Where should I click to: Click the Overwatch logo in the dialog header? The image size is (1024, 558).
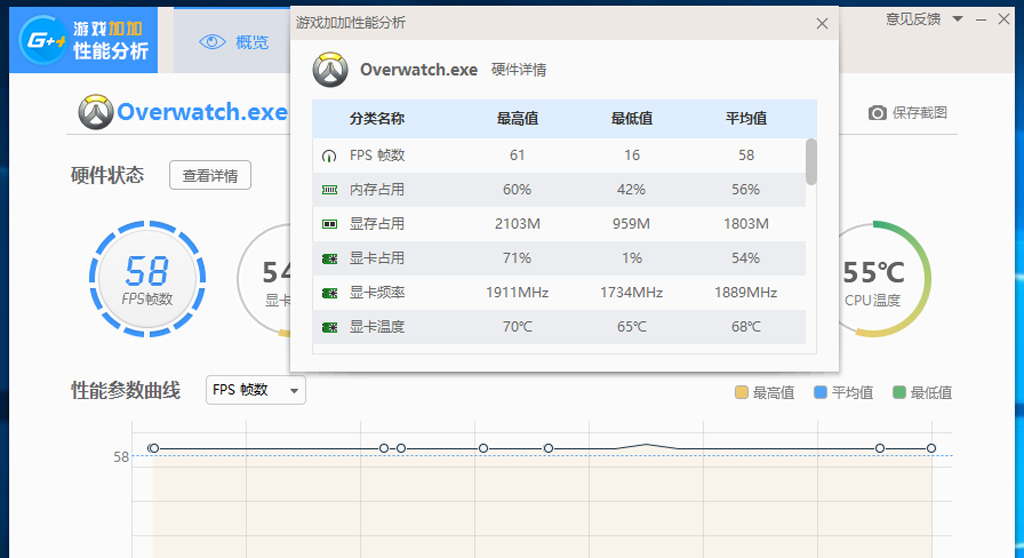coord(330,70)
